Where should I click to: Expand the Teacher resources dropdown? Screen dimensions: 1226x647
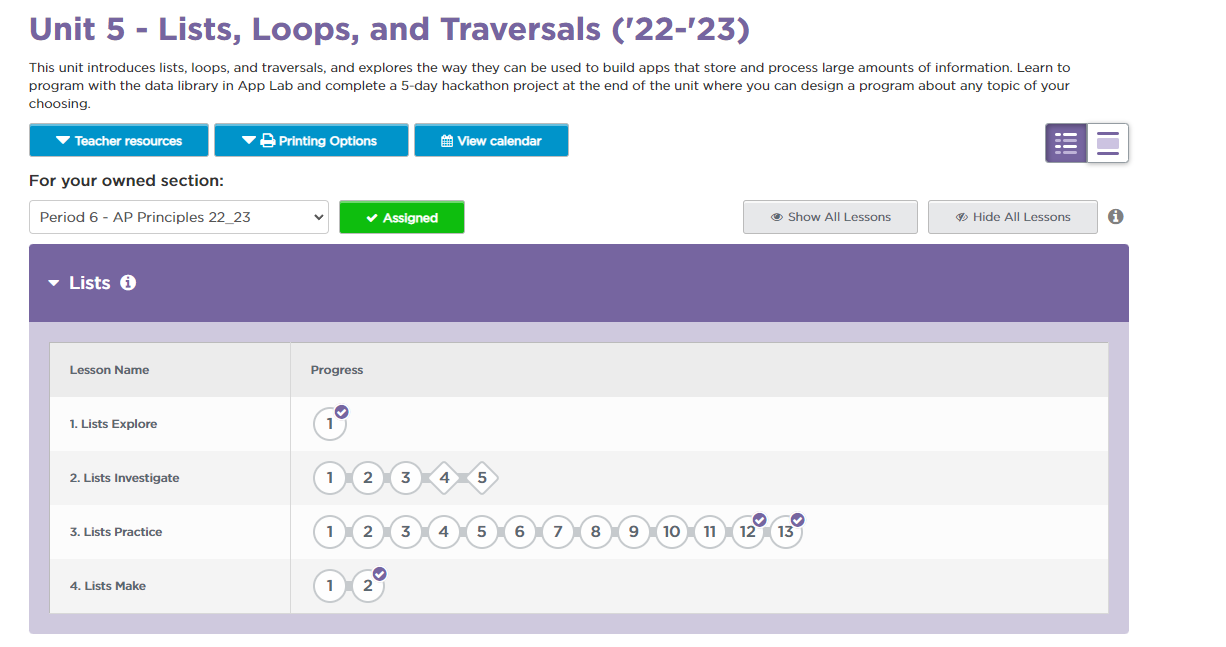tap(119, 141)
